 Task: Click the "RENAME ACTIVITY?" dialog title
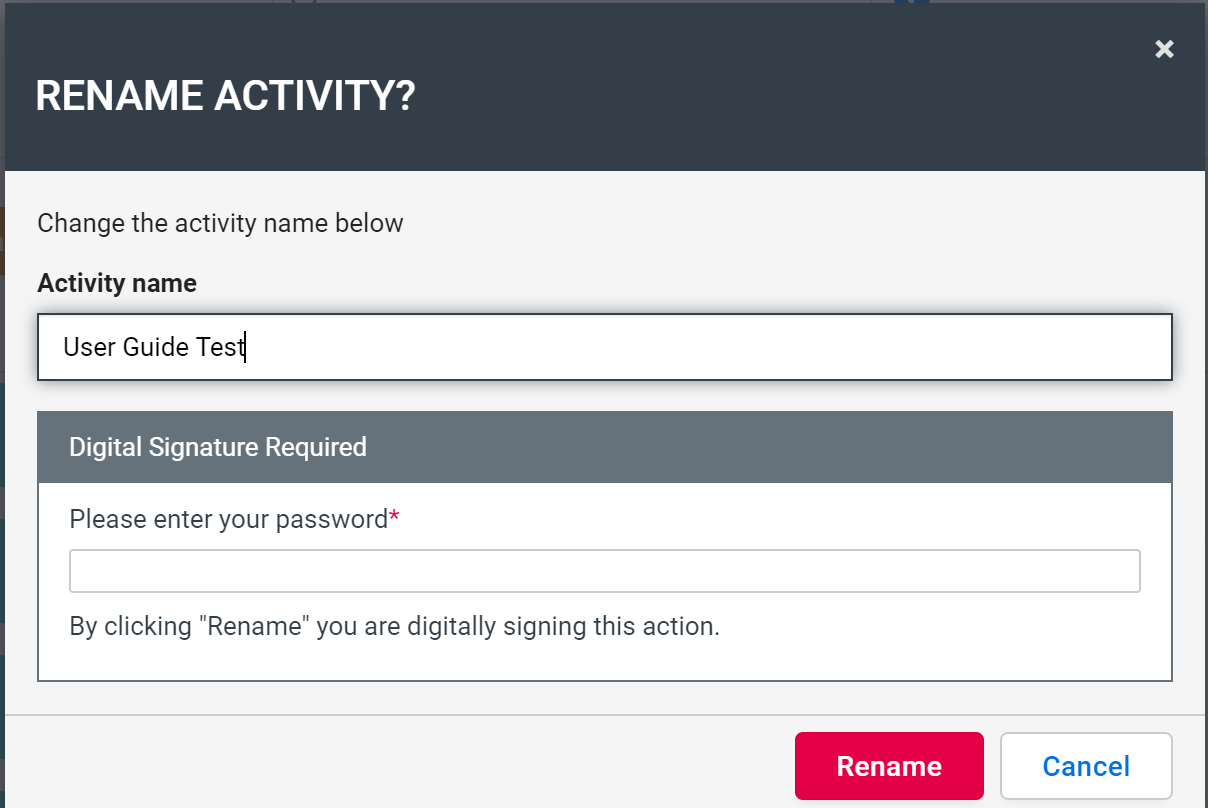click(x=225, y=97)
